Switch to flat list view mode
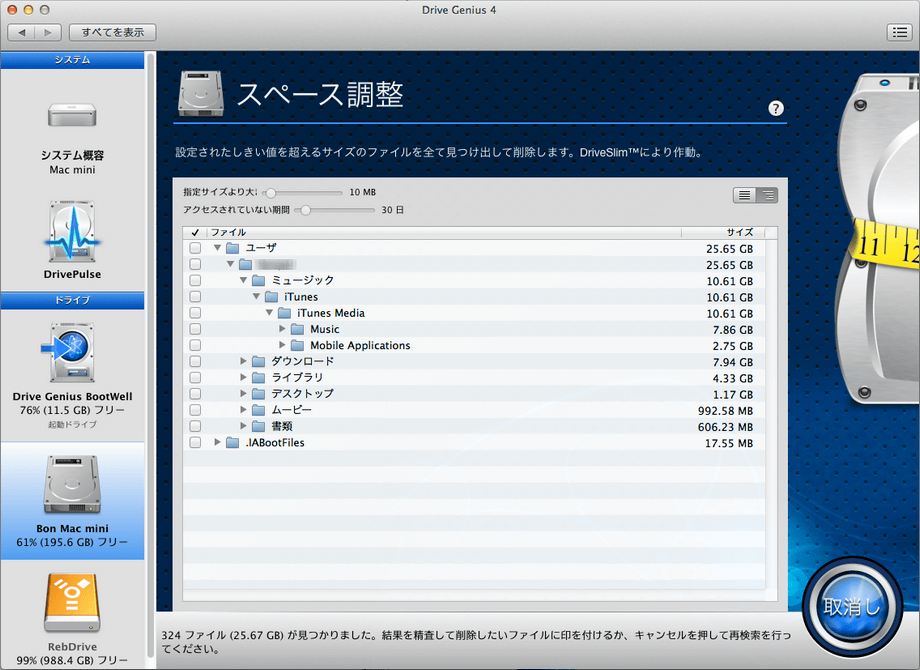 point(744,195)
